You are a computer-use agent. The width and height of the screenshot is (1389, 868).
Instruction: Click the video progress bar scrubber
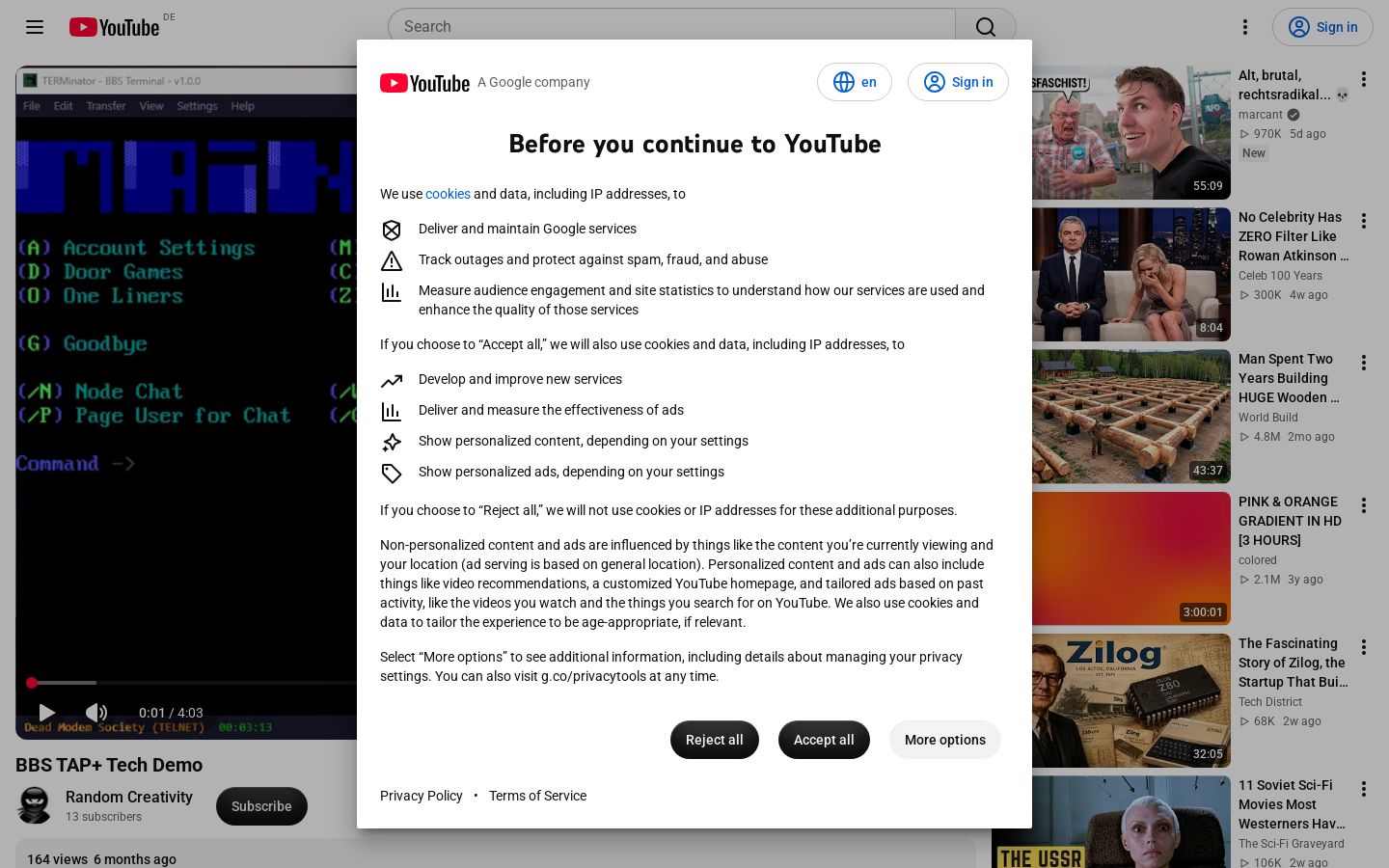(x=32, y=683)
